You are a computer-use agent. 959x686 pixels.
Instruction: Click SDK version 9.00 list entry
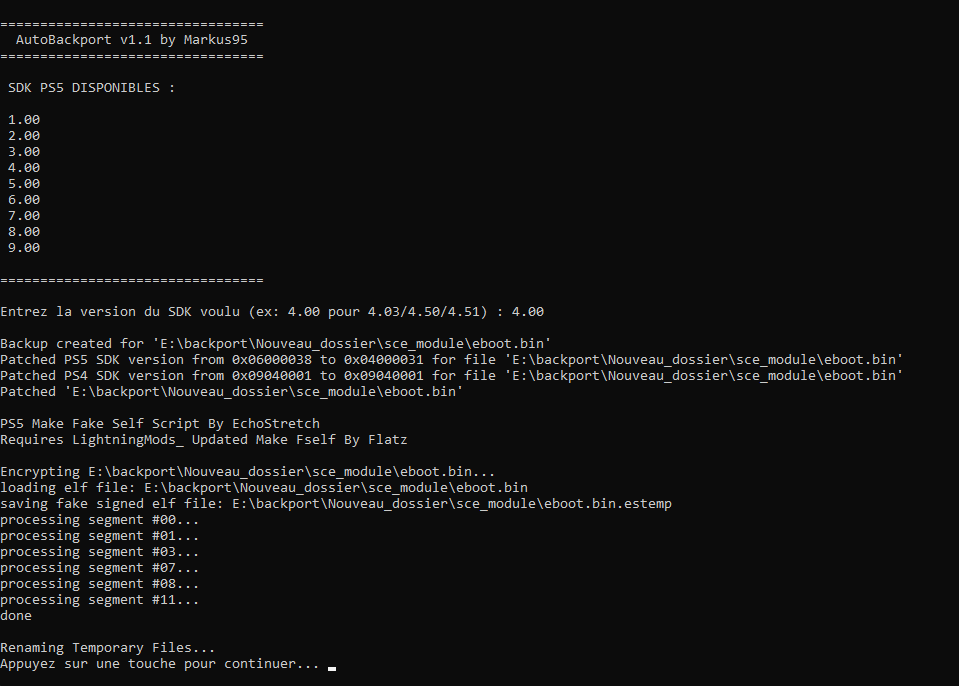coord(24,248)
